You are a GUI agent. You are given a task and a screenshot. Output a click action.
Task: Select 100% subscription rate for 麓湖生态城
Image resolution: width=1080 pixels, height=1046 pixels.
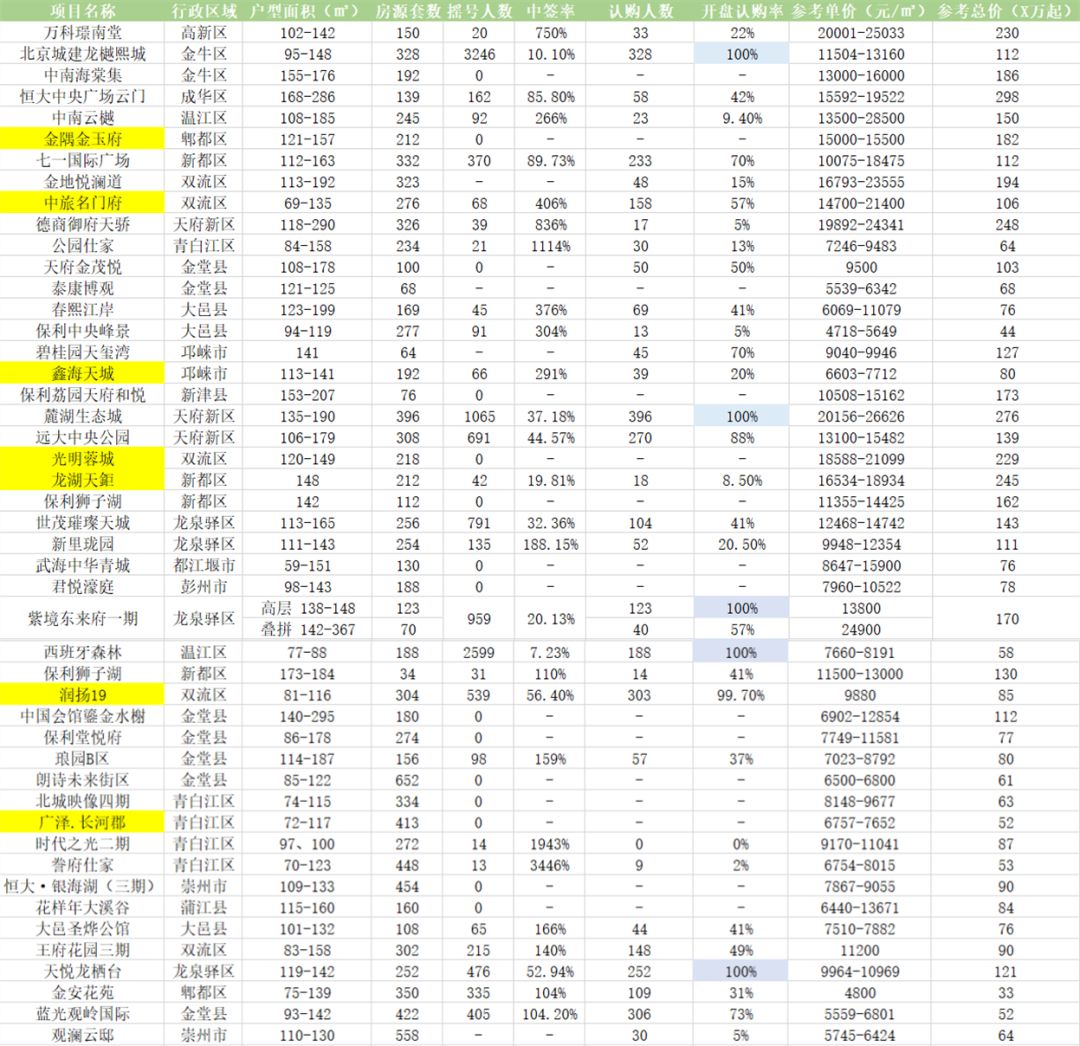pyautogui.click(x=741, y=417)
